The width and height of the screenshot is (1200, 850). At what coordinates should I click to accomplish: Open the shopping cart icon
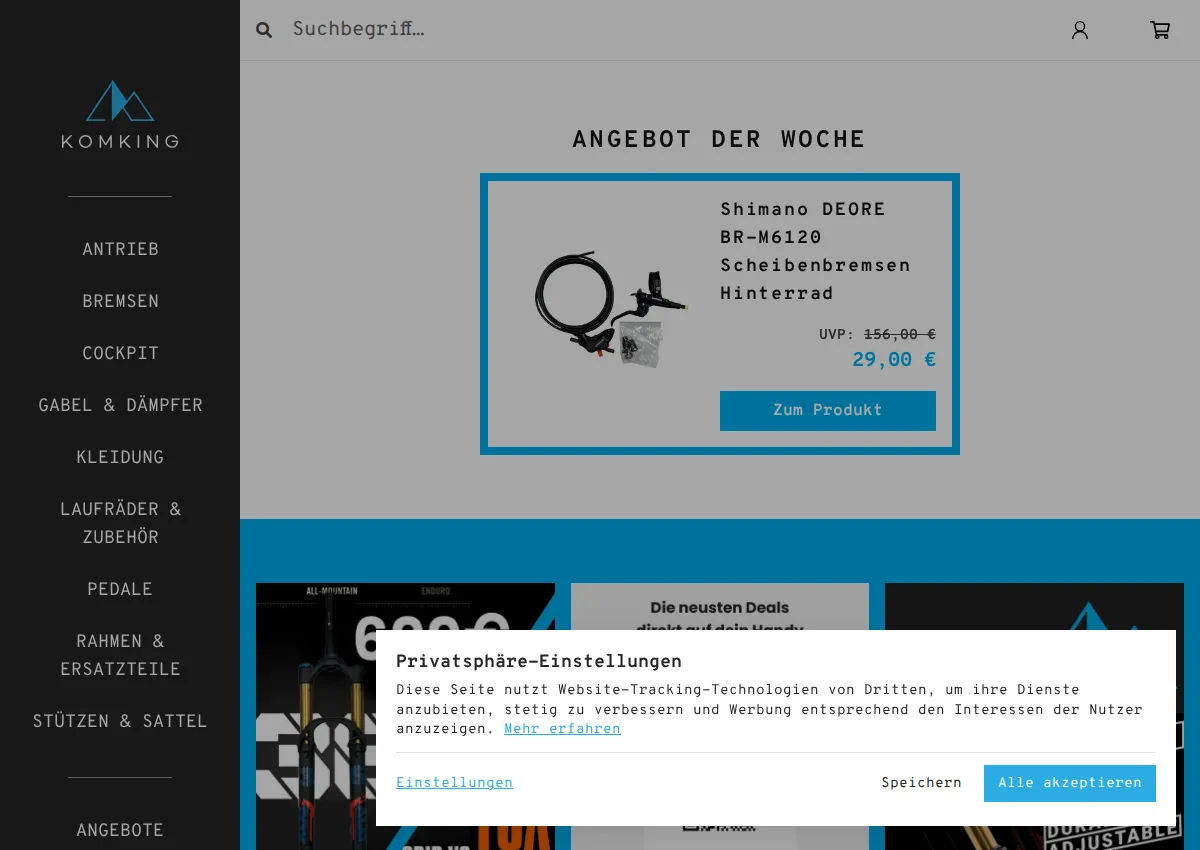(1160, 30)
